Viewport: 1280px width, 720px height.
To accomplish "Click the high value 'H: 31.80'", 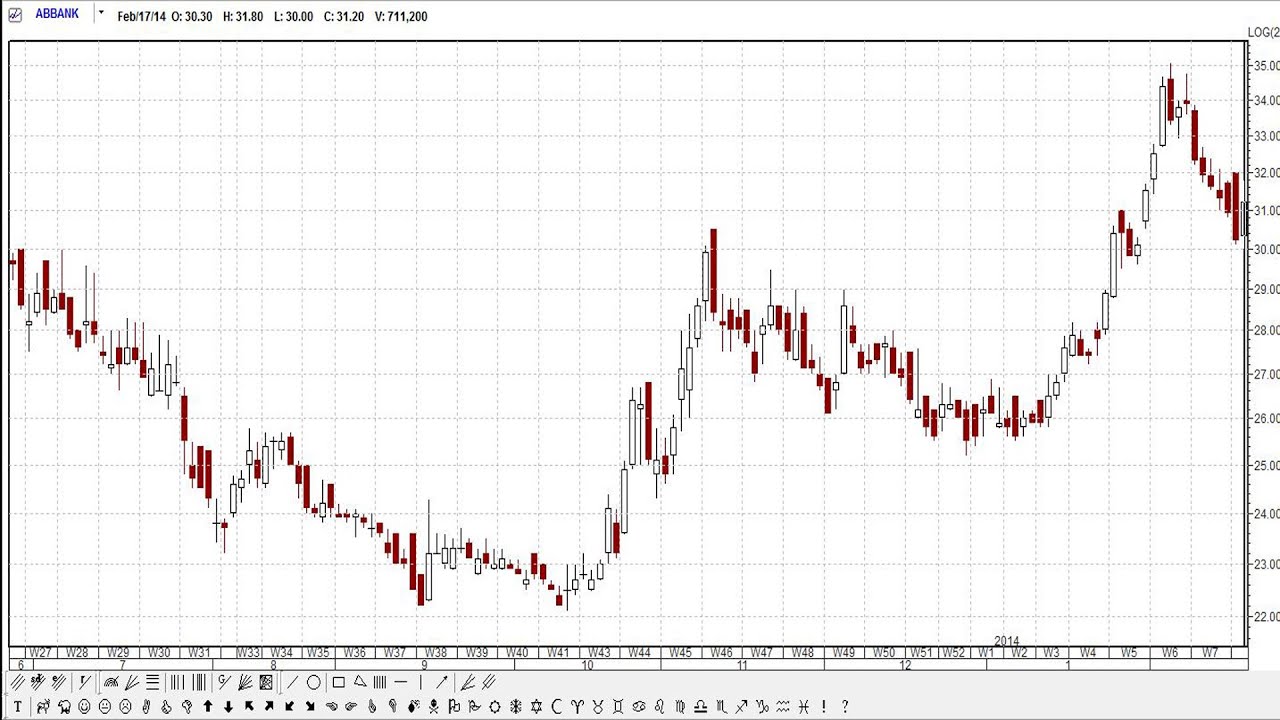I will 243,16.
